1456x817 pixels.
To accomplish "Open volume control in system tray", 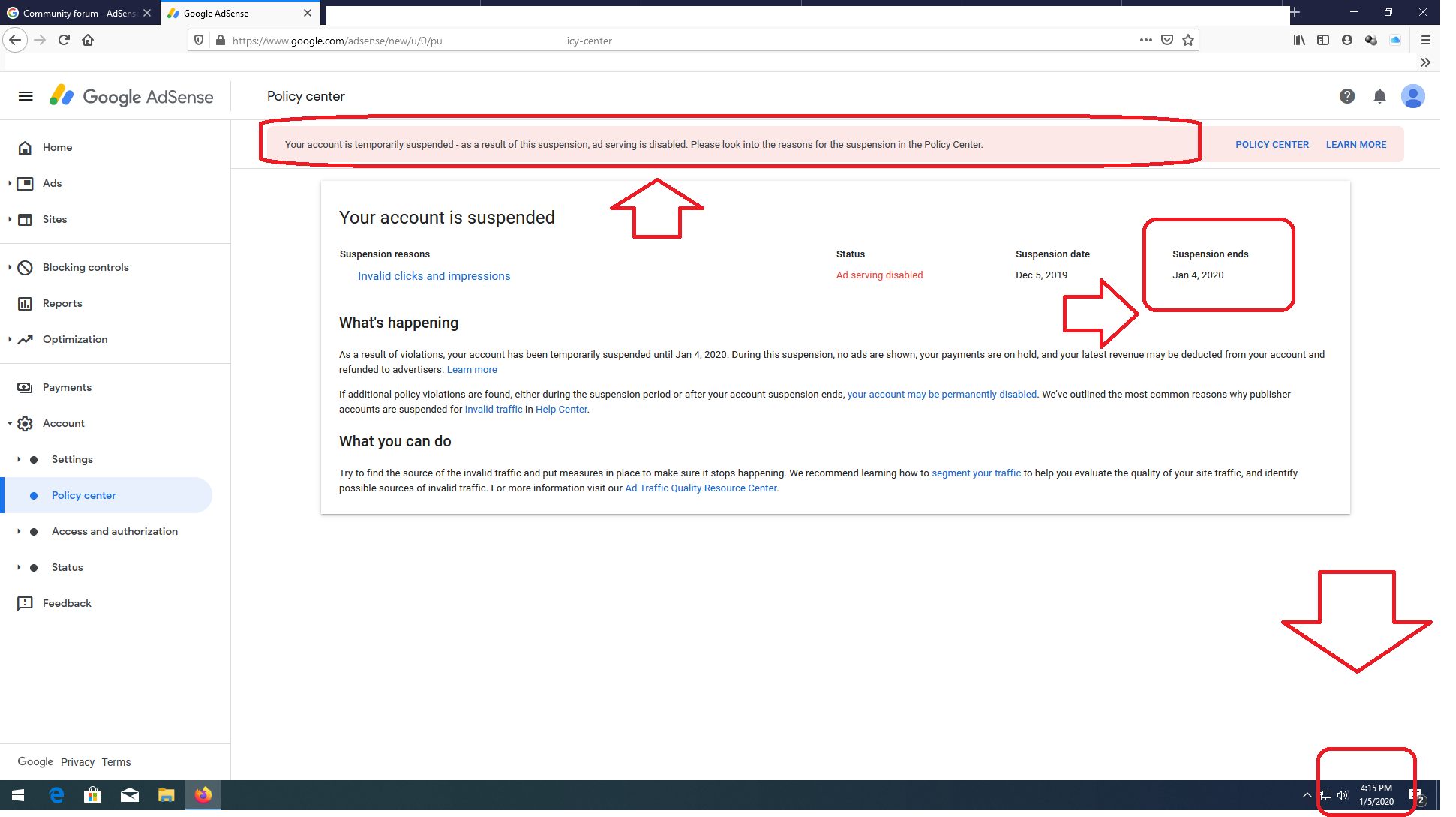I will tap(1343, 795).
